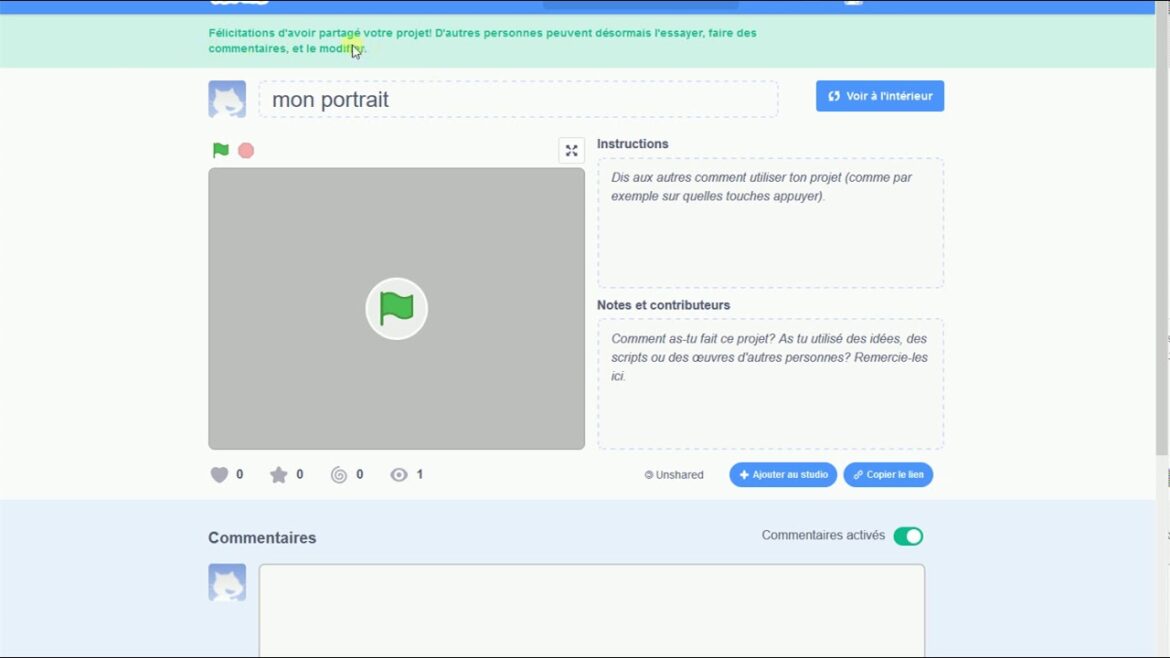Toggle off Commentaires activés

click(x=909, y=536)
